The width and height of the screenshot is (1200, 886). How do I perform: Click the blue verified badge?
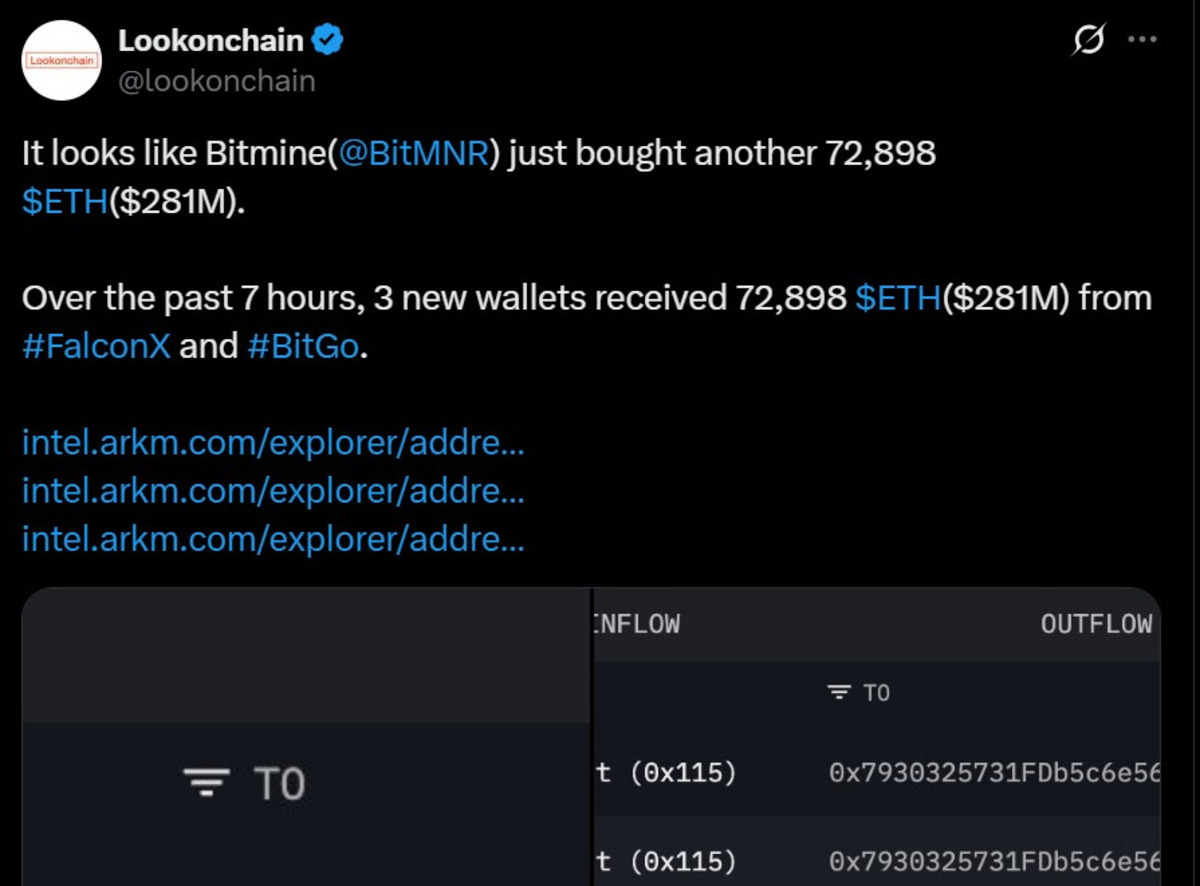pyautogui.click(x=330, y=41)
